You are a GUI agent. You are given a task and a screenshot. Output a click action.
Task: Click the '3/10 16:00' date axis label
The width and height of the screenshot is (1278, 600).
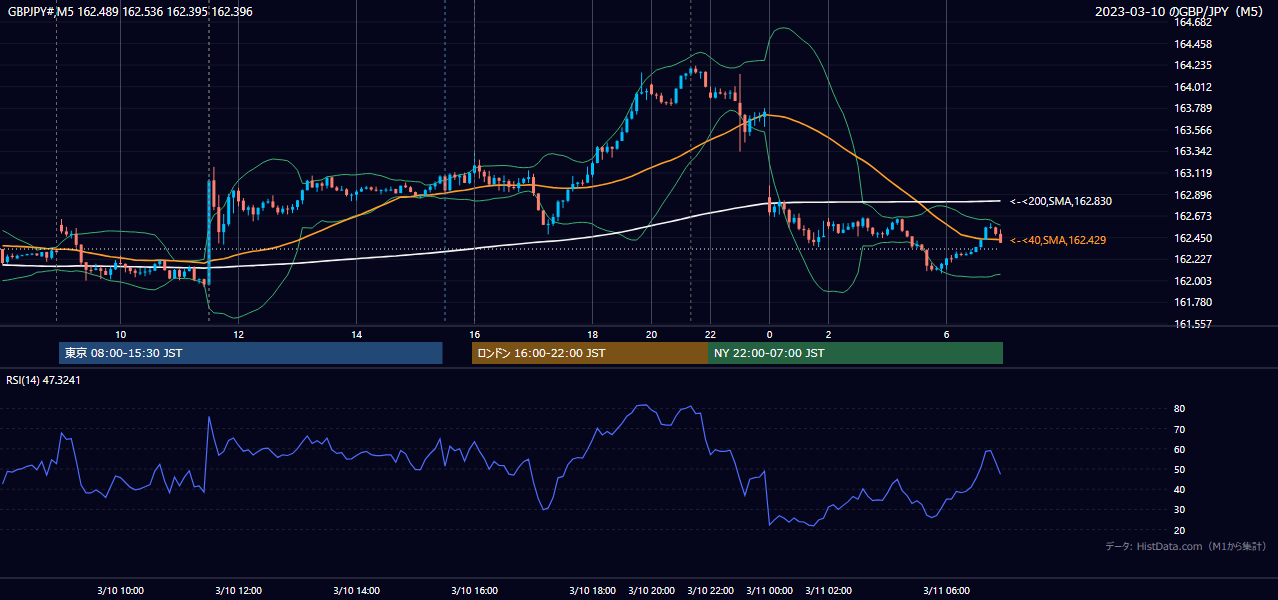[474, 590]
